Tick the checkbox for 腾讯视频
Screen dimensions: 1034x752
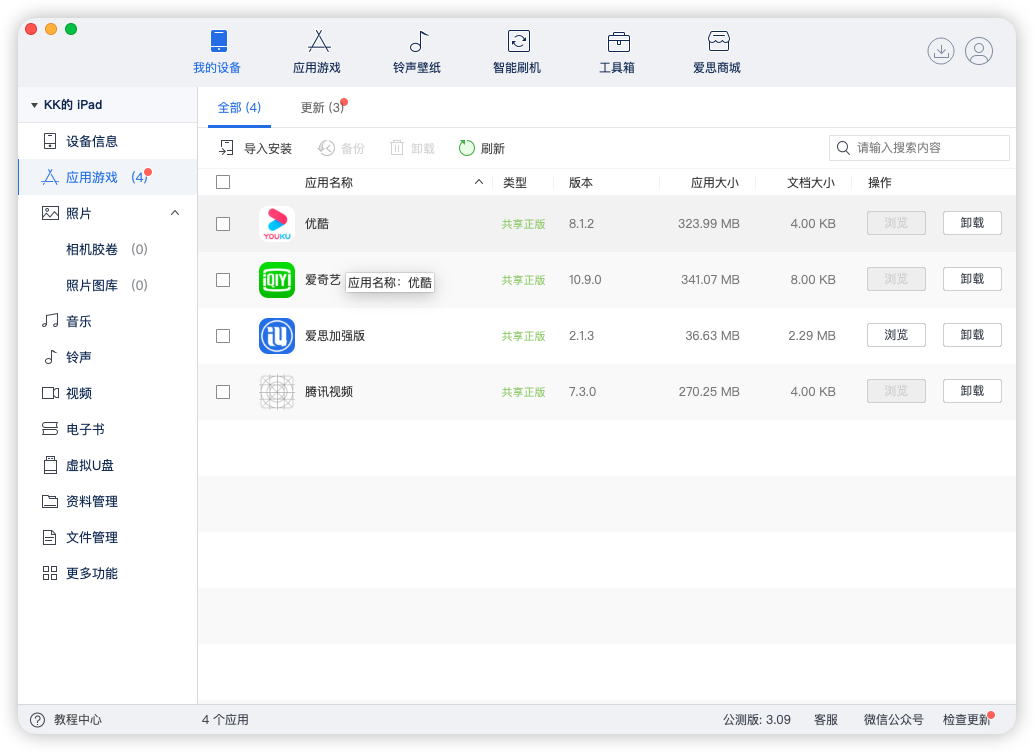[223, 391]
